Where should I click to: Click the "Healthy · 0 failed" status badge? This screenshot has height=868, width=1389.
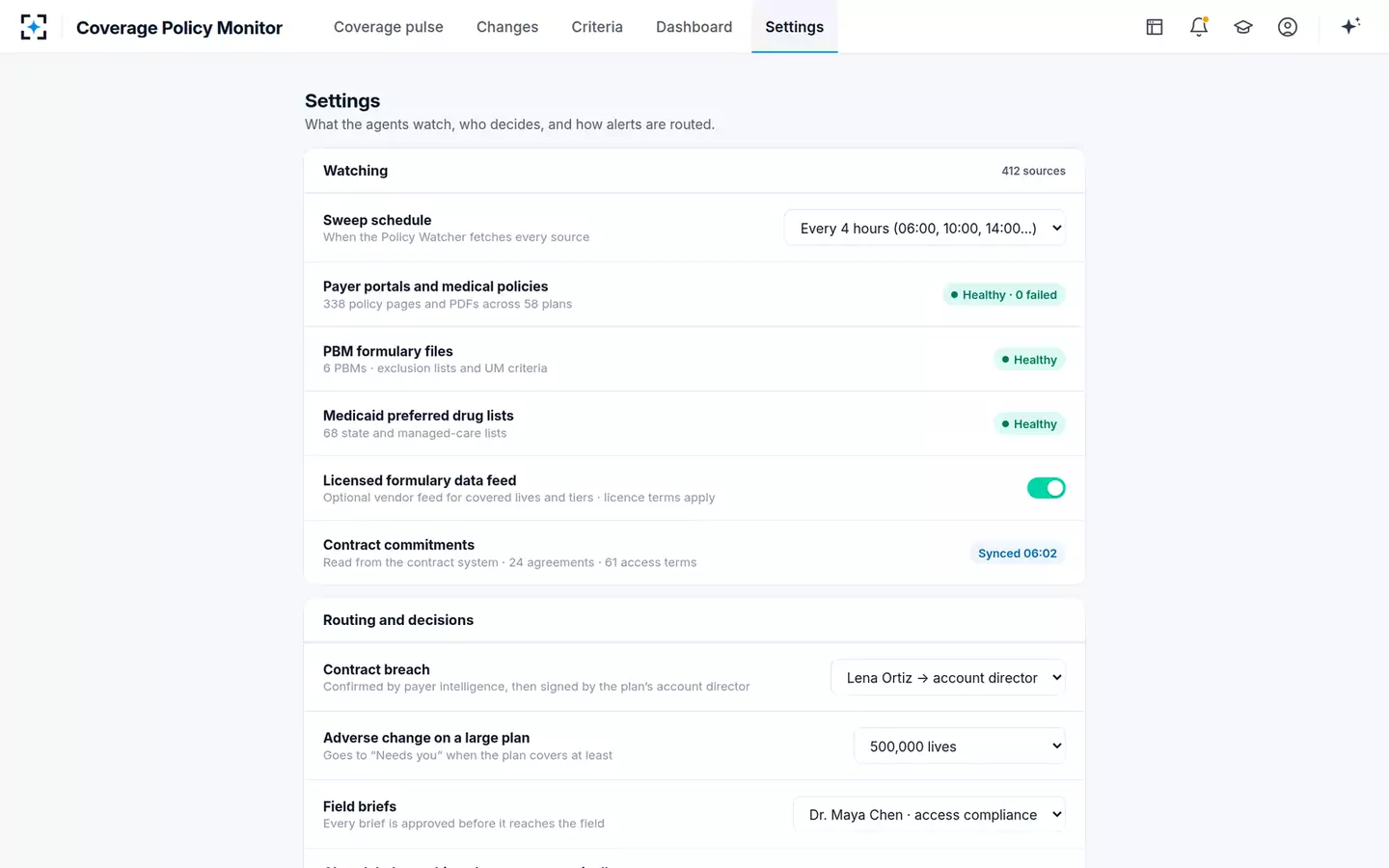1003,295
